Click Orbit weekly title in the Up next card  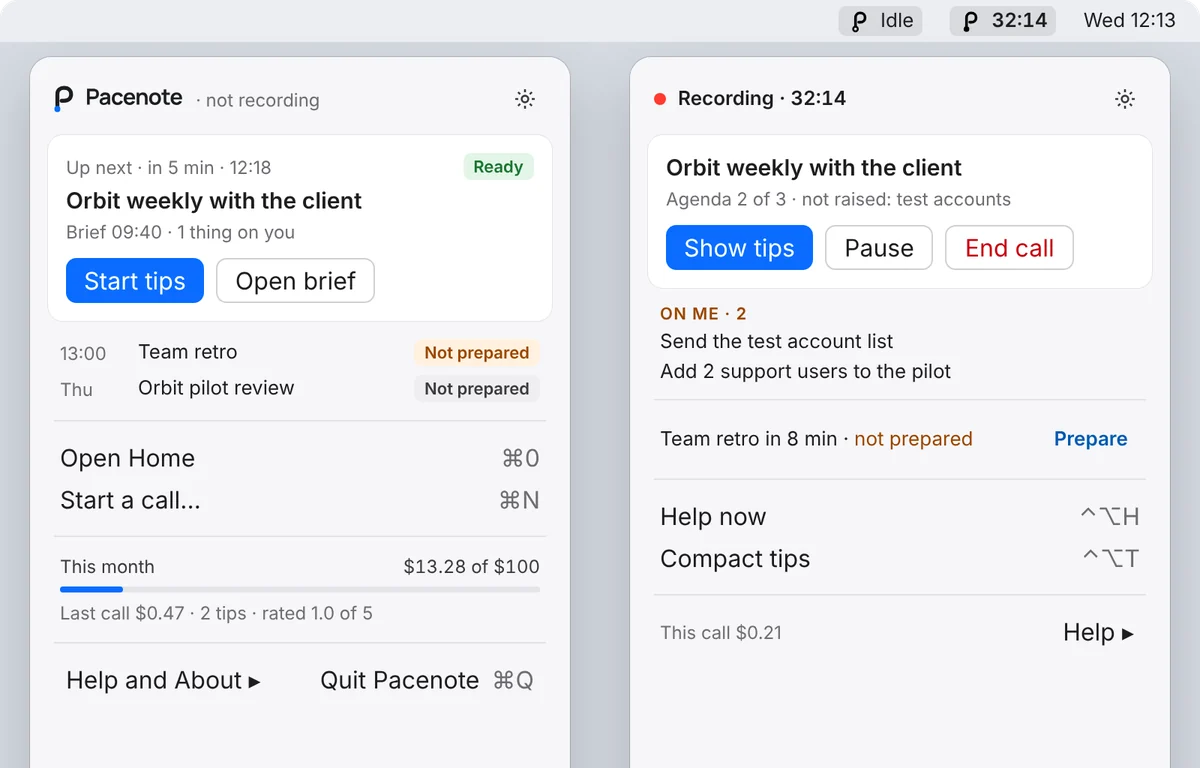(x=214, y=201)
